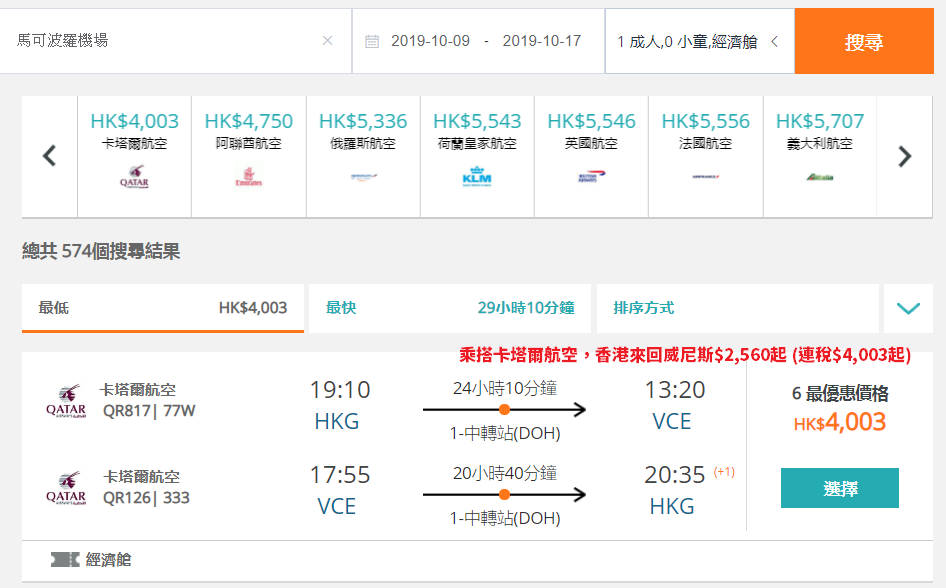Filter by 俄羅斯航空 HK$5,336 card
Viewport: 946px width, 588px height.
click(363, 156)
